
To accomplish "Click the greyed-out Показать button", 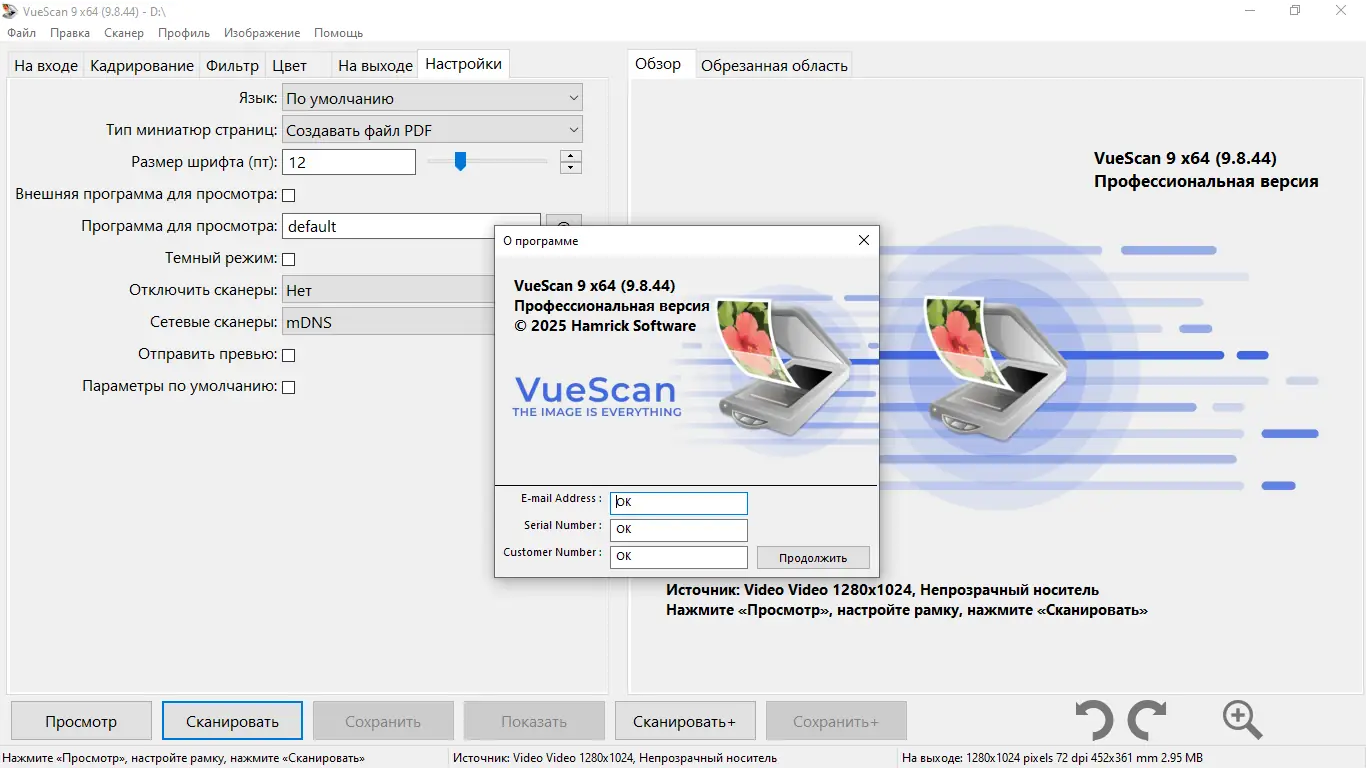I will click(534, 721).
